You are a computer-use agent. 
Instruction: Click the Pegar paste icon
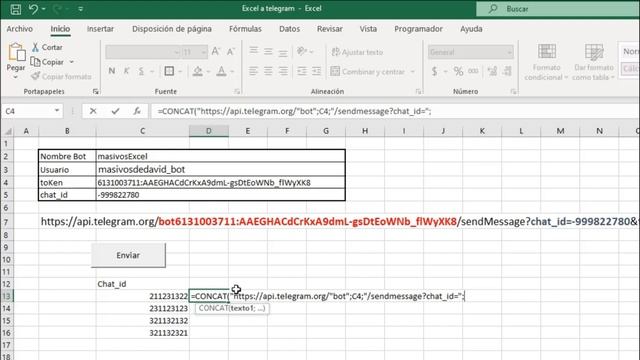(16, 52)
